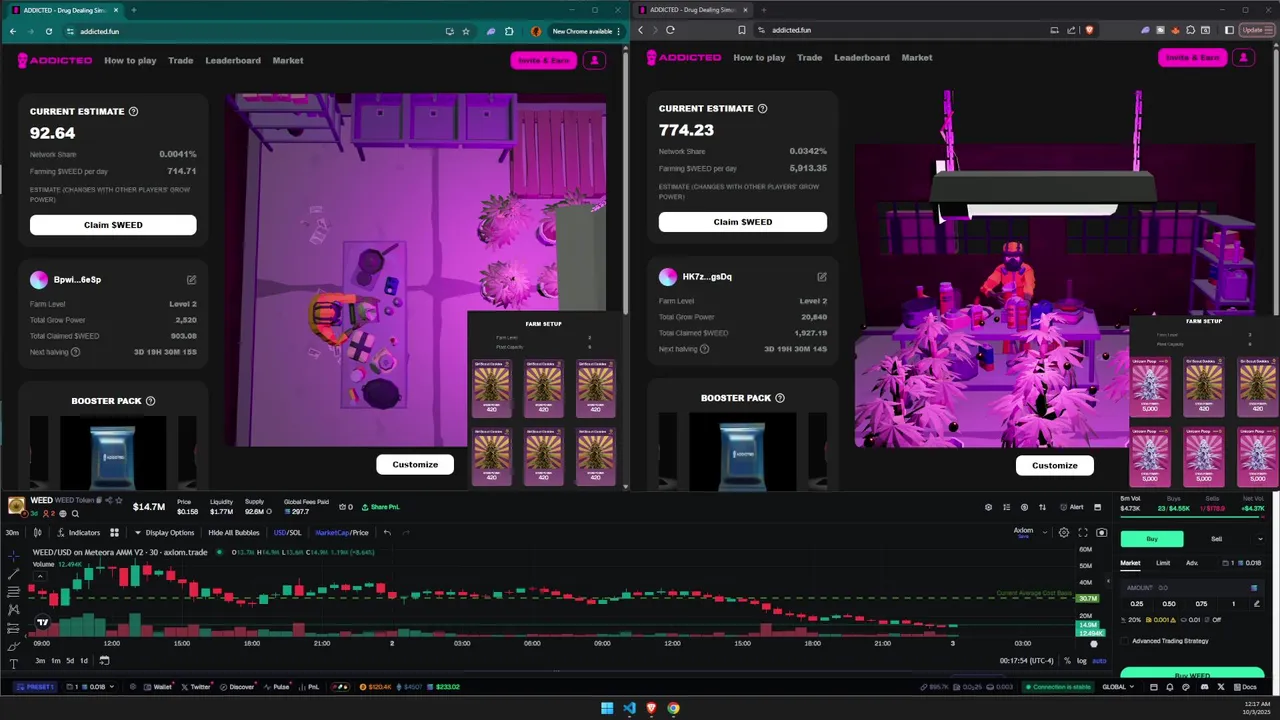This screenshot has width=1280, height=720.
Task: Click Customize in left window
Action: pyautogui.click(x=415, y=464)
